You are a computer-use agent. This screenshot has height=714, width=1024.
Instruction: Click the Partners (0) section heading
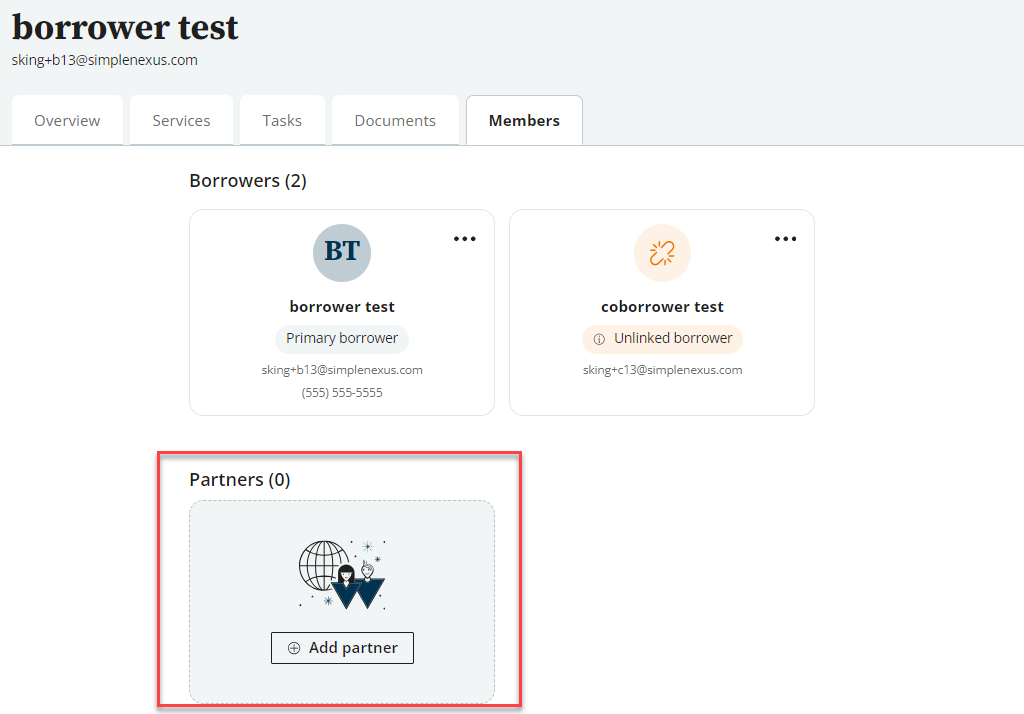tap(240, 480)
